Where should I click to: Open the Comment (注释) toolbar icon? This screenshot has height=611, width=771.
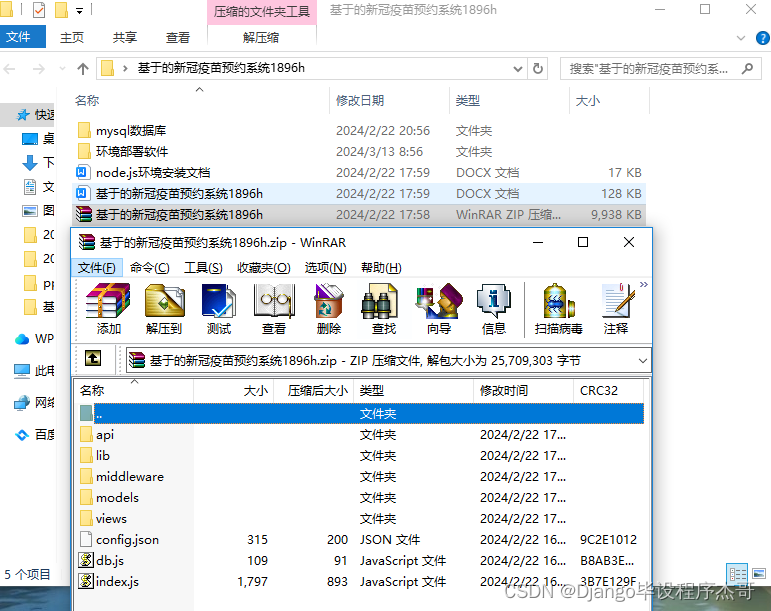[616, 309]
